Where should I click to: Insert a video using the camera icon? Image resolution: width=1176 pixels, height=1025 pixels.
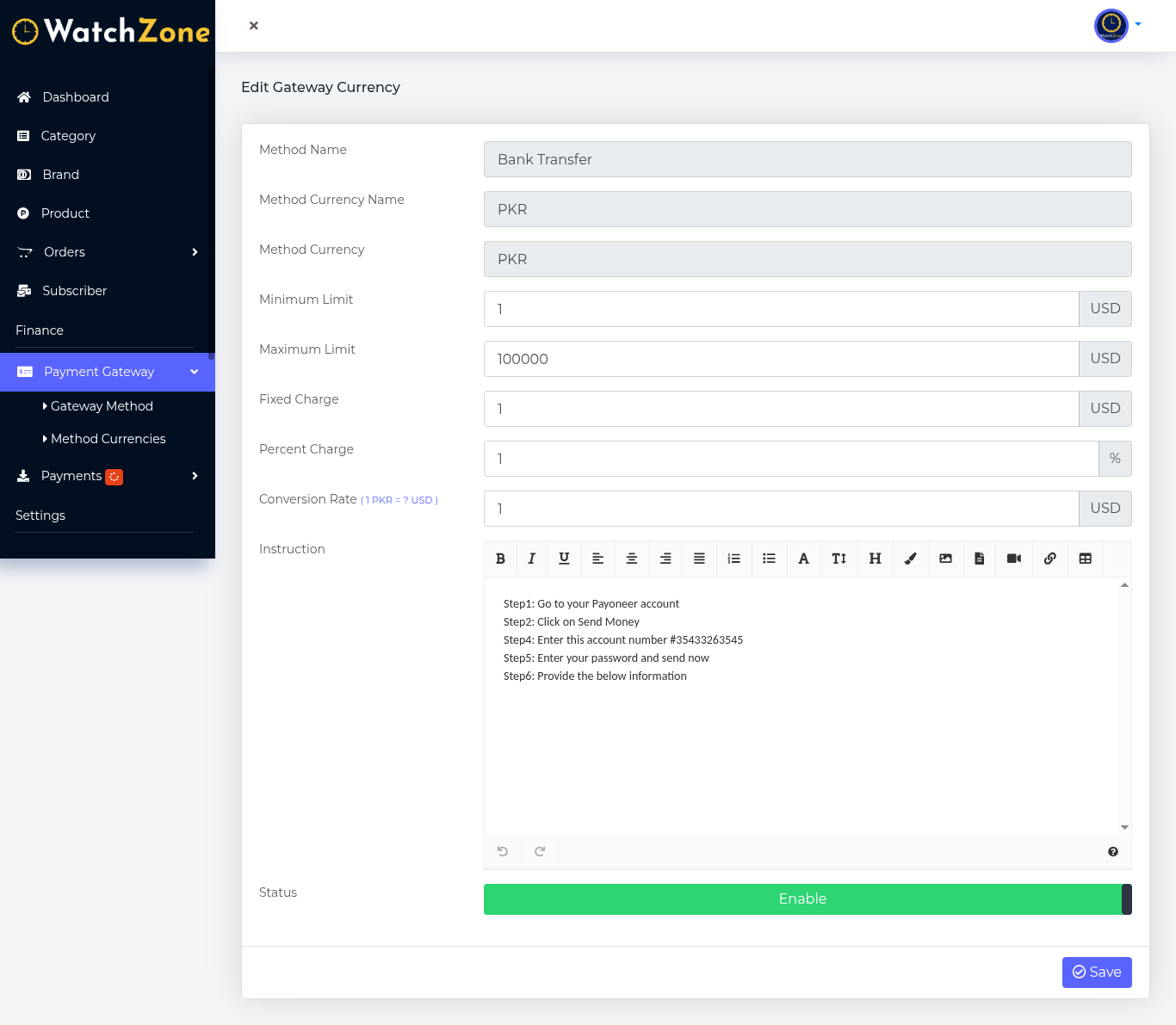1013,559
